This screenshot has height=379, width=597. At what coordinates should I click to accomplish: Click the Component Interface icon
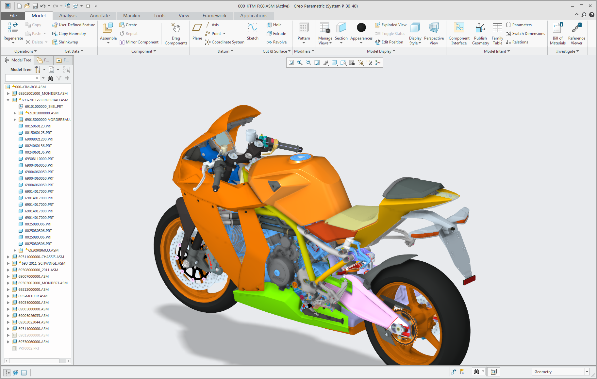pos(459,27)
